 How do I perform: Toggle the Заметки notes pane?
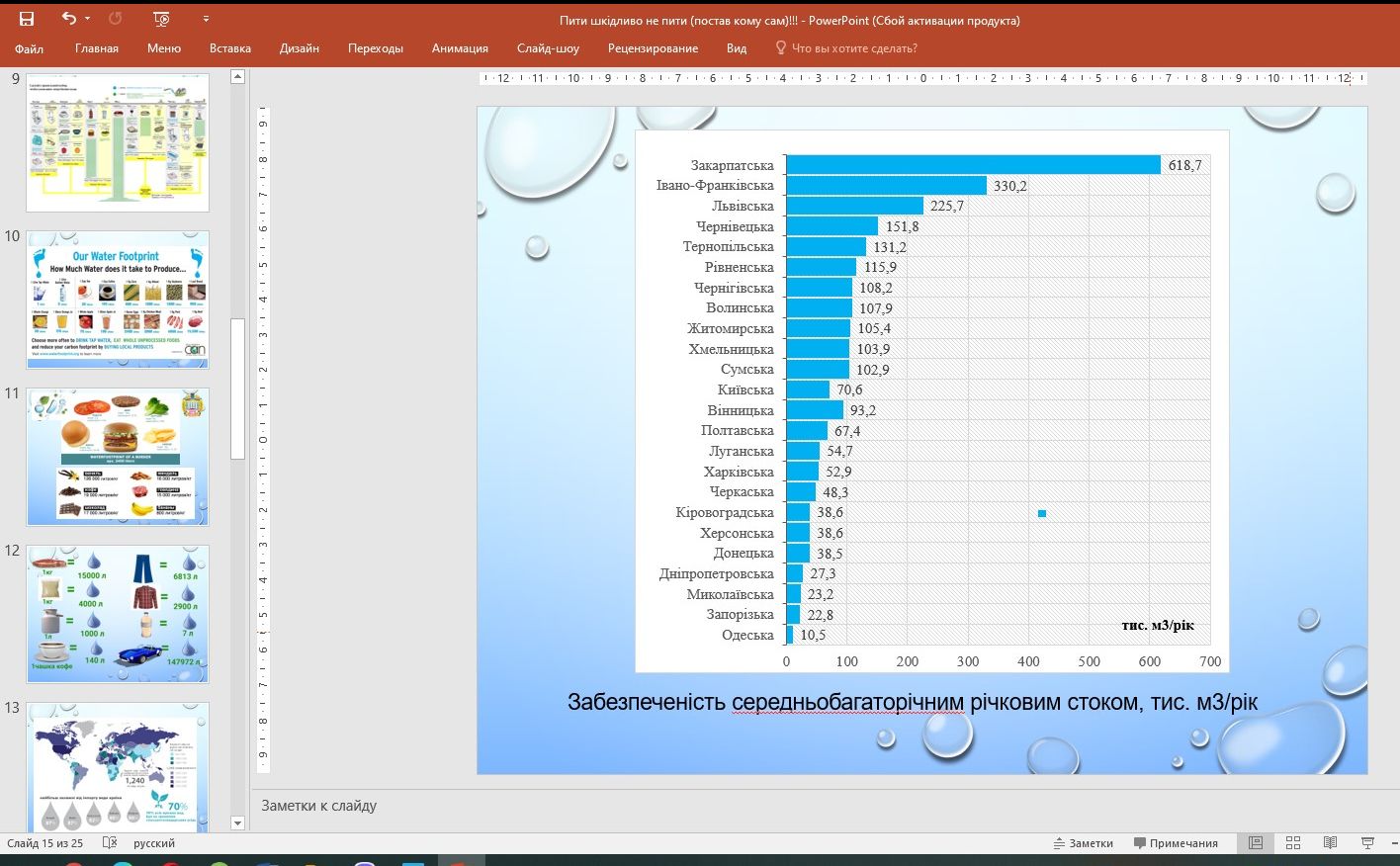[1084, 843]
